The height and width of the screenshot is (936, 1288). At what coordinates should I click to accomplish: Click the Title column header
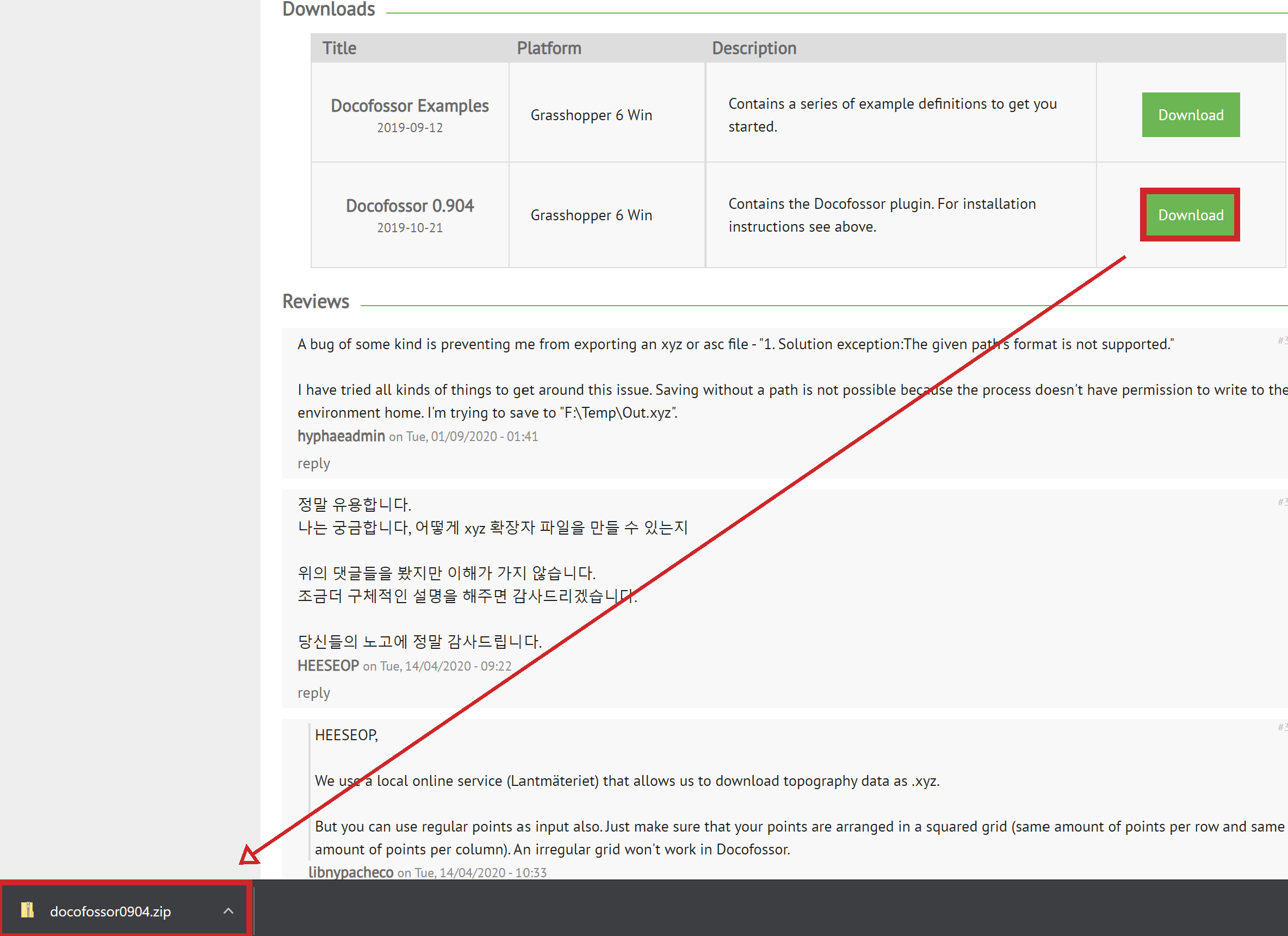click(339, 48)
